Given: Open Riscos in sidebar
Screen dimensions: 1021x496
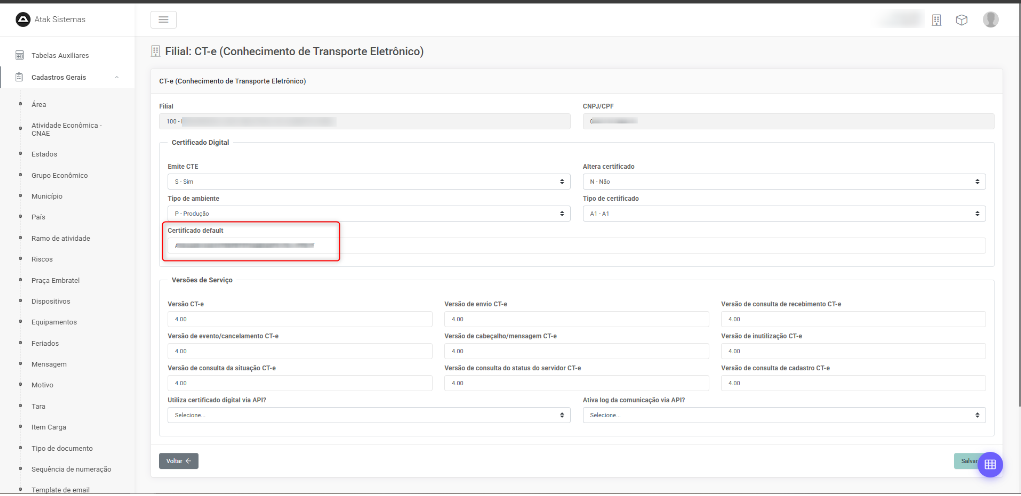Looking at the screenshot, I should (42, 259).
